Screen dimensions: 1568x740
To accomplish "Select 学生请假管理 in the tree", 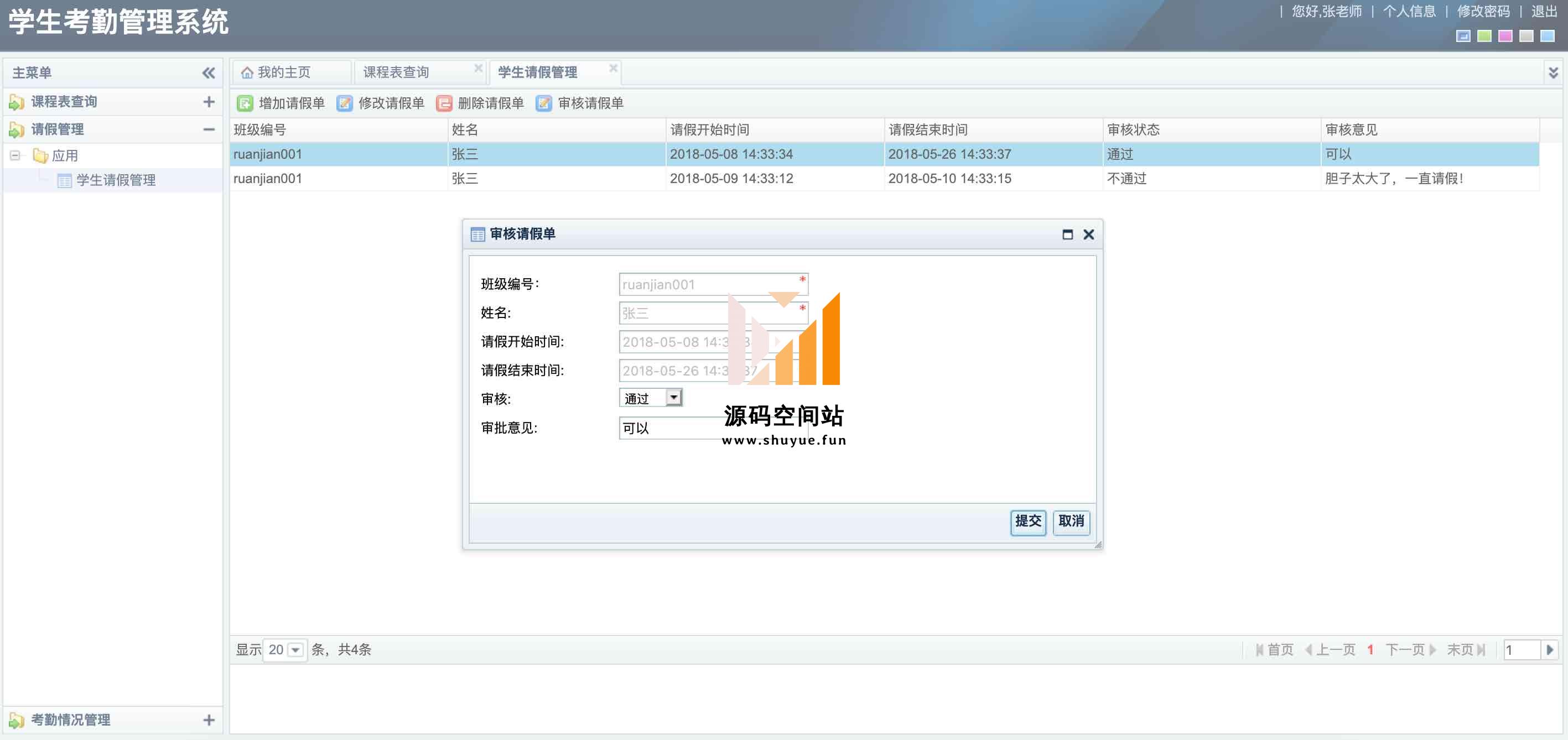I will pyautogui.click(x=116, y=180).
